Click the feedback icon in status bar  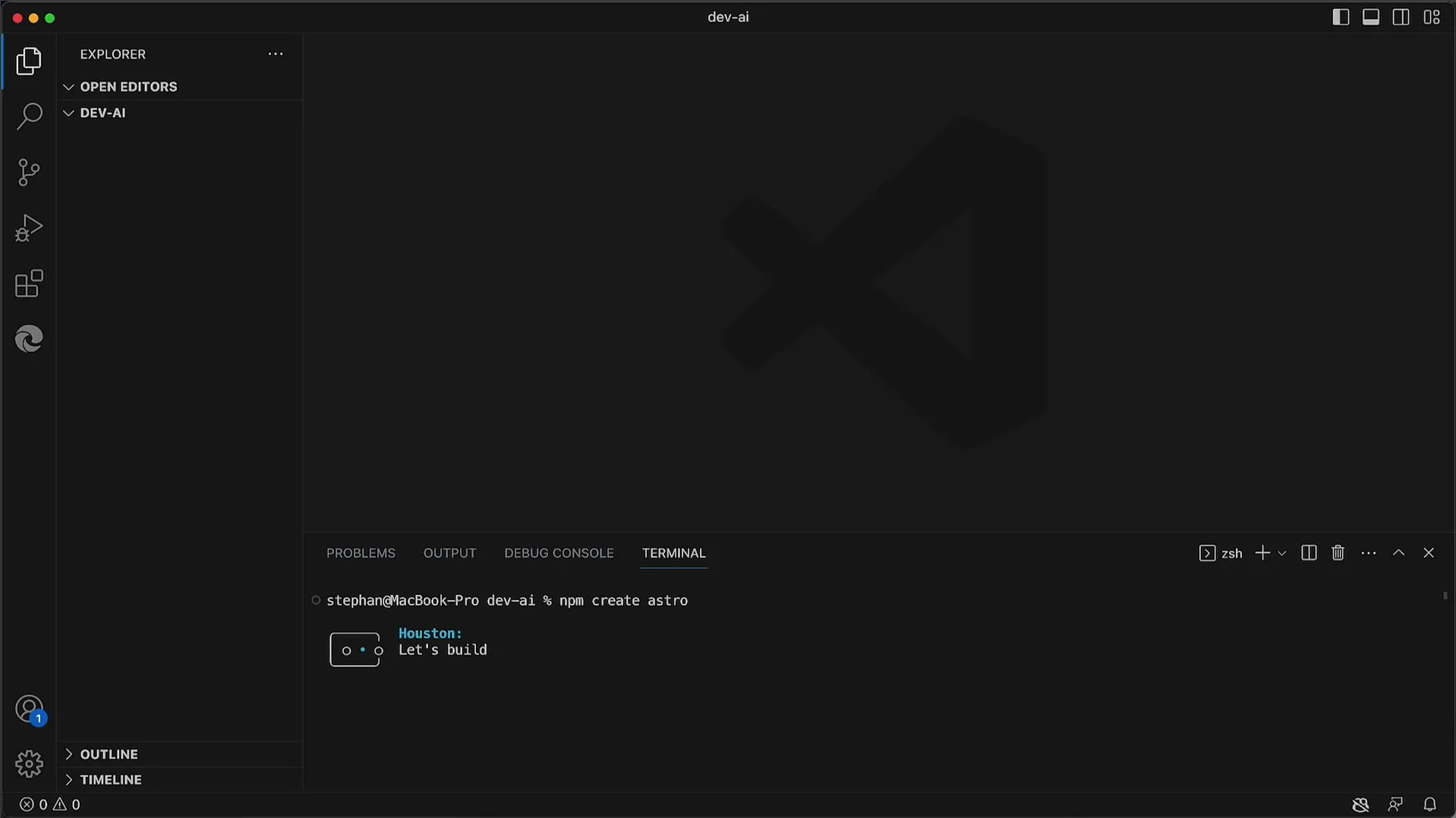click(x=1395, y=804)
